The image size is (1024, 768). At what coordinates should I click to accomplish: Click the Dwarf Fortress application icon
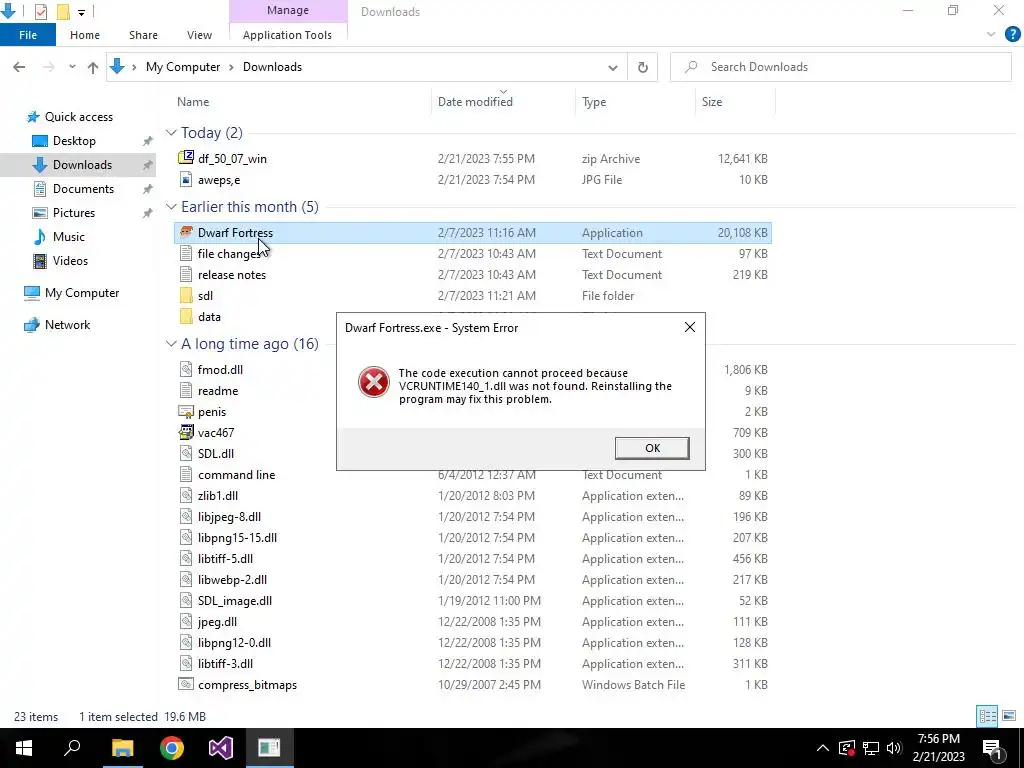[186, 232]
